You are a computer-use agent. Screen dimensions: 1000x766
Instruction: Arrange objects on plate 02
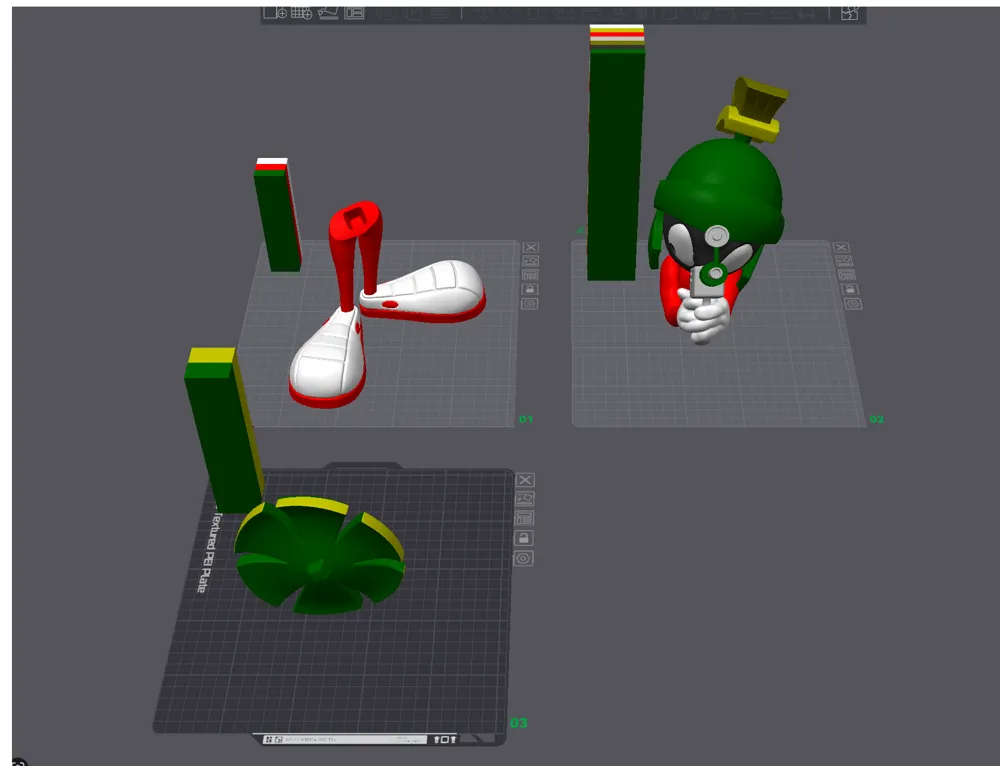point(847,275)
